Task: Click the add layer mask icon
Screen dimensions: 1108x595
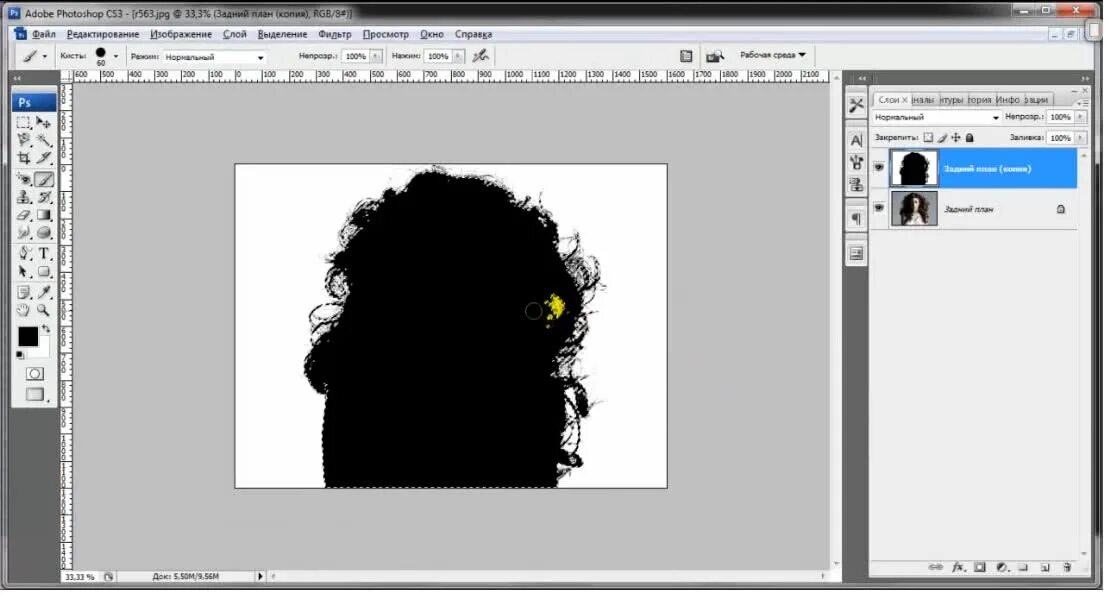Action: point(979,567)
